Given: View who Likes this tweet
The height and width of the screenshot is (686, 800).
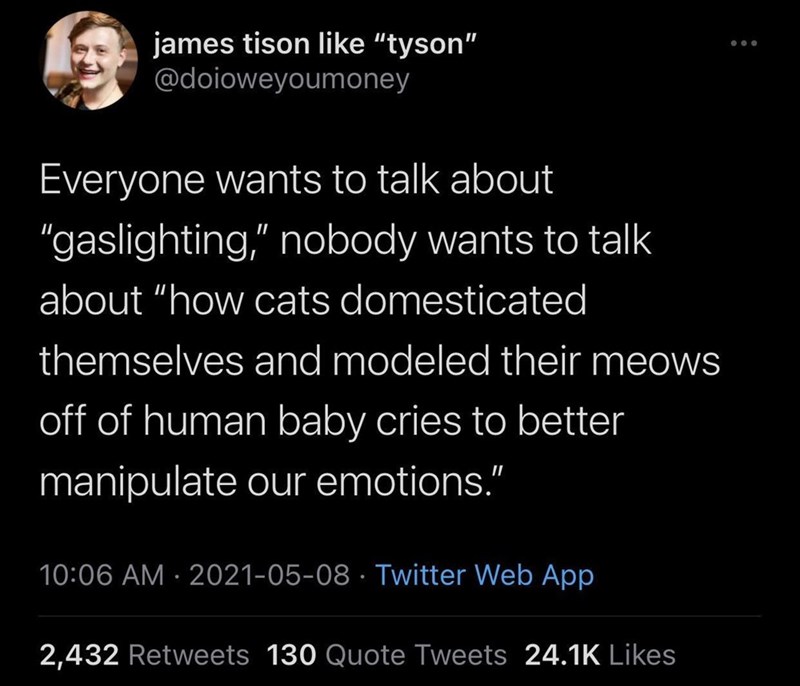Looking at the screenshot, I should point(640,655).
